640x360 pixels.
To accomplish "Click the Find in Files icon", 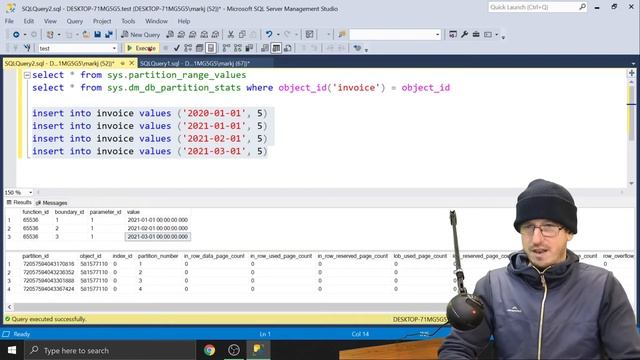I will pyautogui.click(x=342, y=35).
